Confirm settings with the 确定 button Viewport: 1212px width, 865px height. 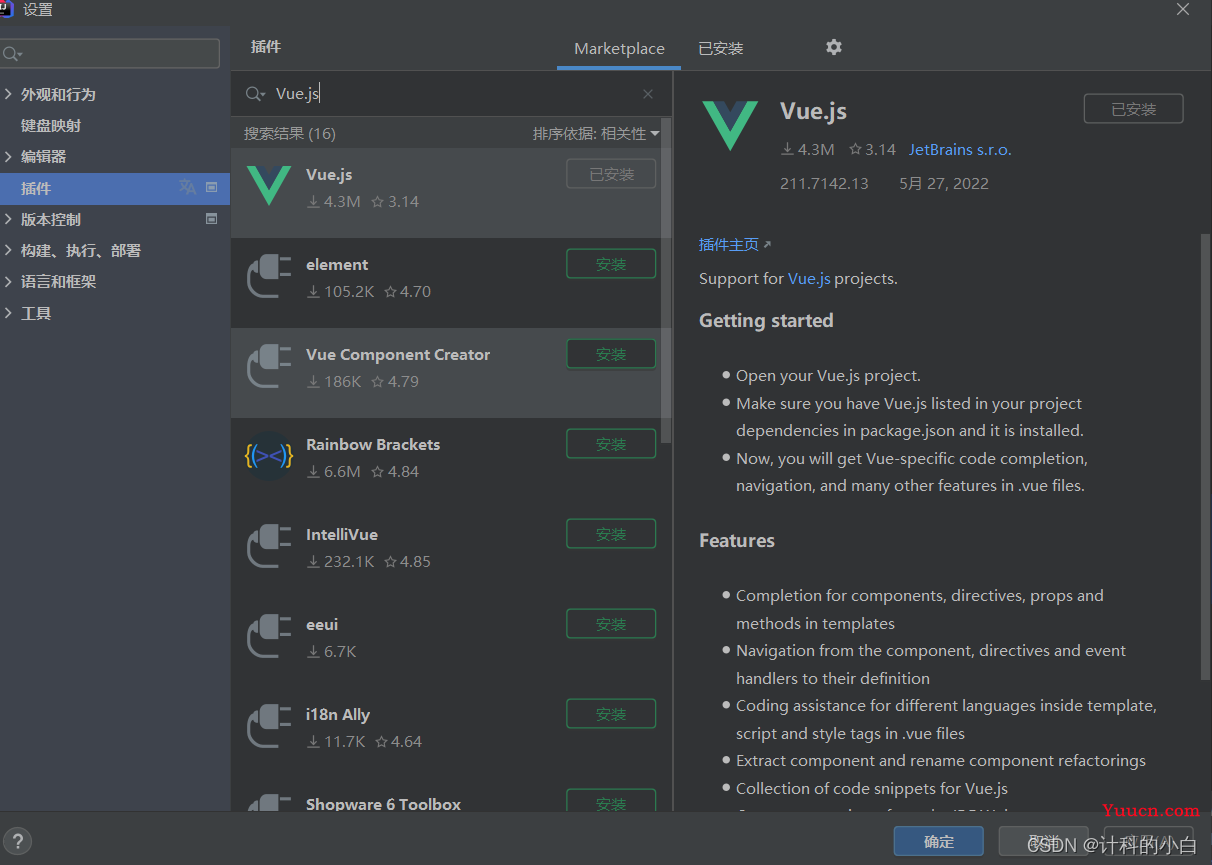click(938, 841)
